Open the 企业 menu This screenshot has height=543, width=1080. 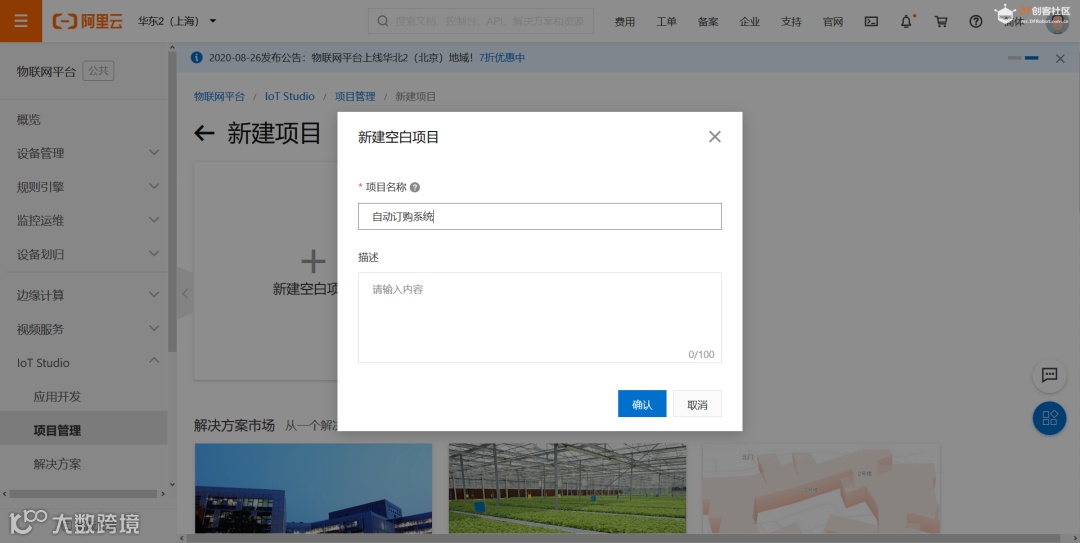pos(749,21)
